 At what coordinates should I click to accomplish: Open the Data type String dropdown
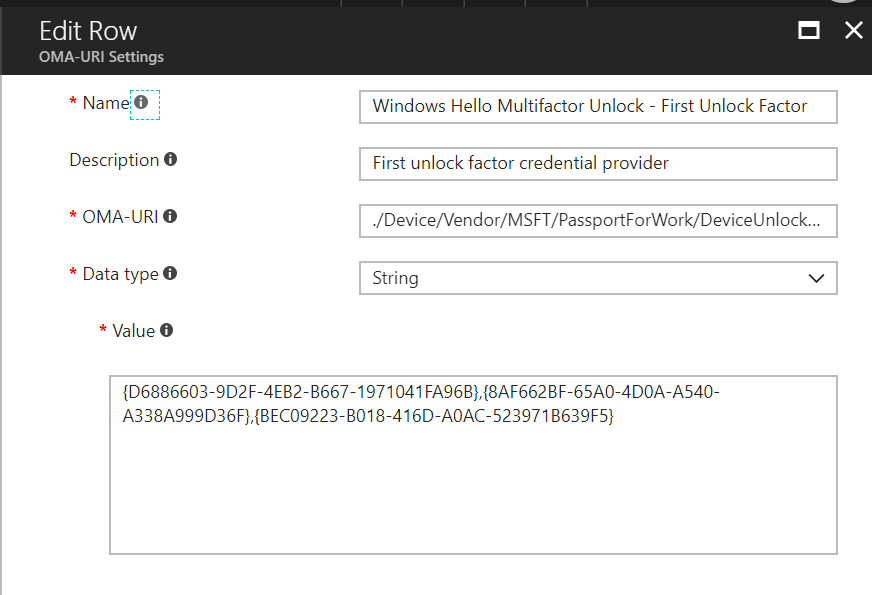click(597, 278)
